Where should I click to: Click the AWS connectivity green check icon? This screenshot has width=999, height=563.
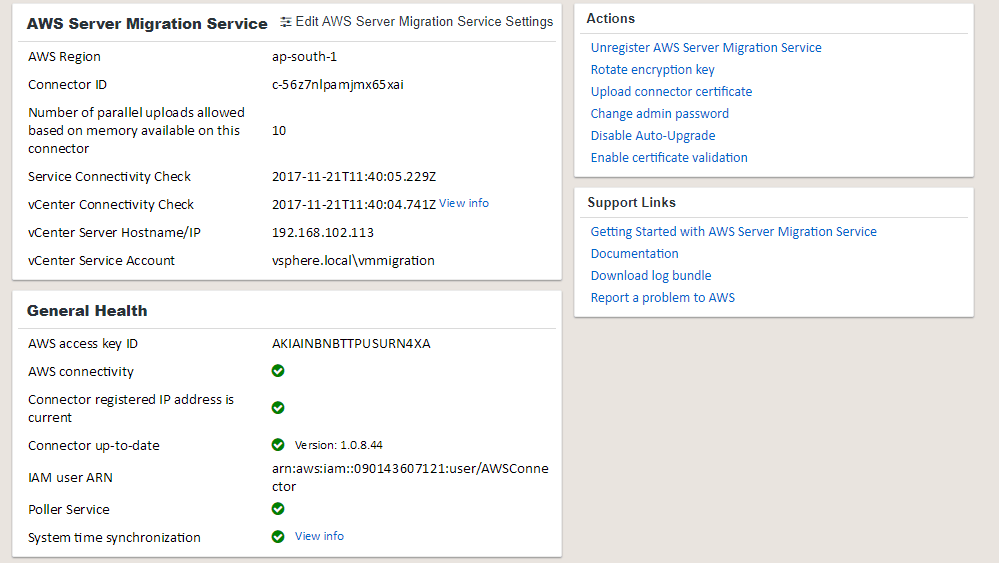pos(278,371)
